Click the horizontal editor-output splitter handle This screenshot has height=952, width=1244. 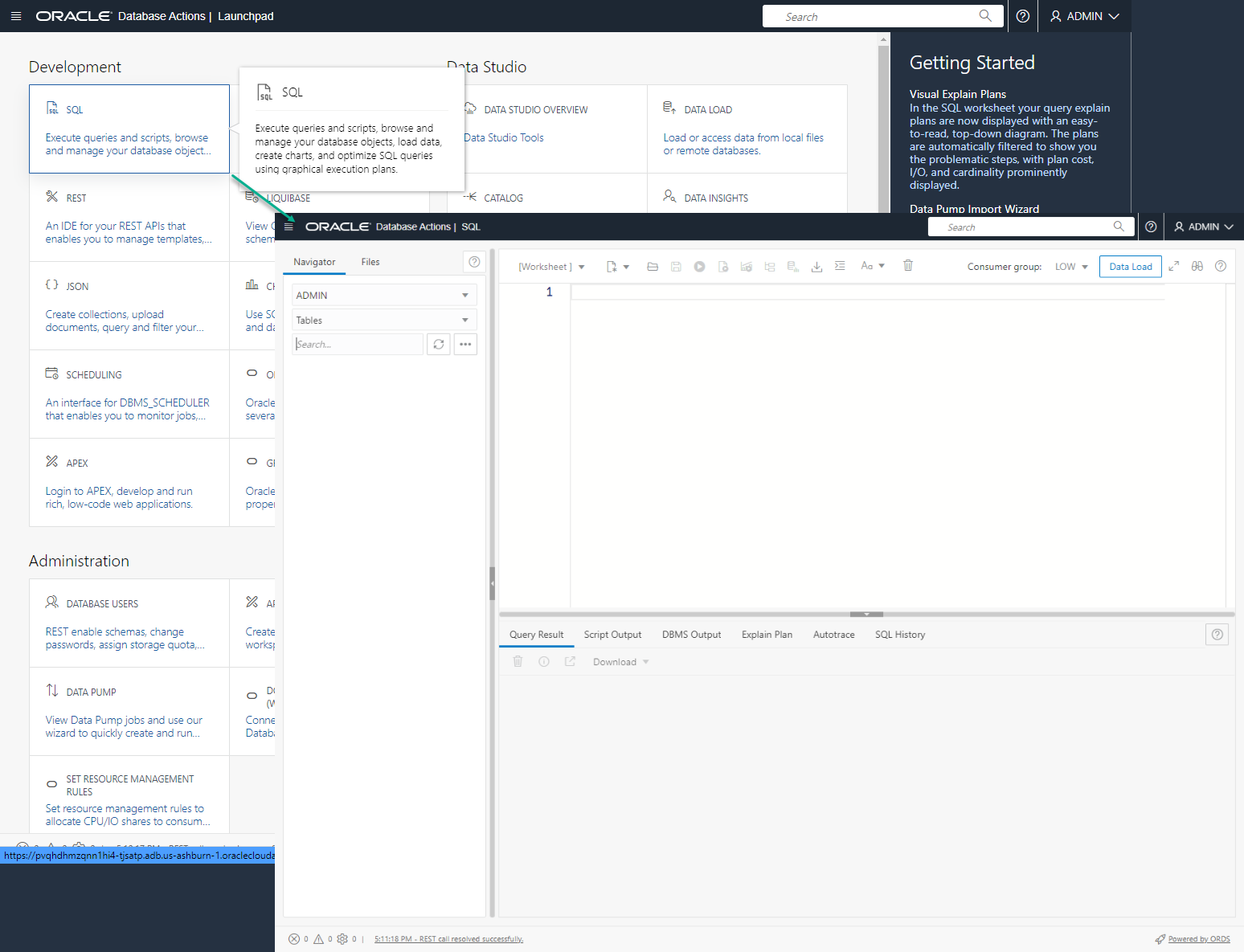(x=866, y=614)
